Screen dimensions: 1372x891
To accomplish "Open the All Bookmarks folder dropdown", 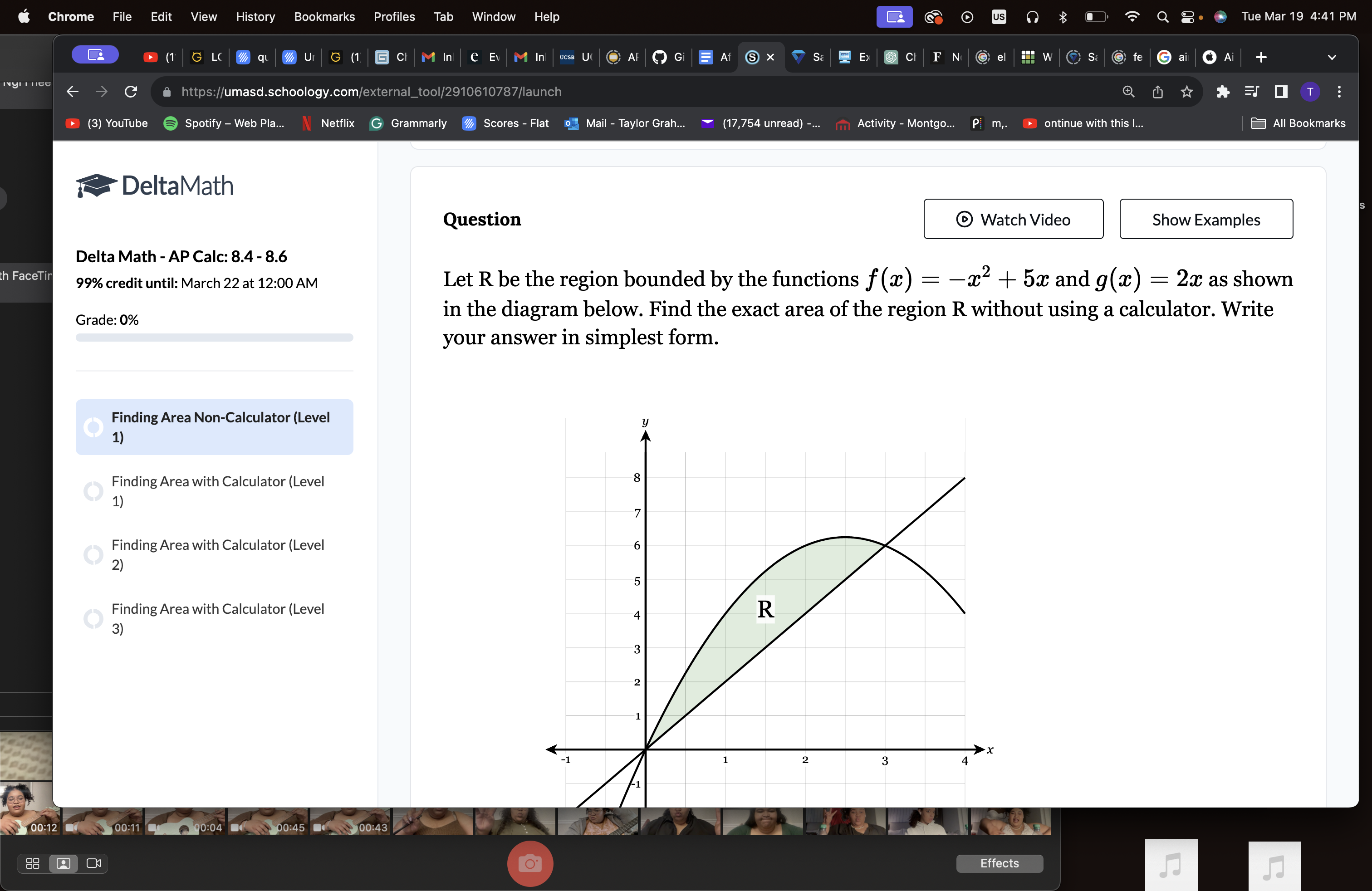I will 1298,123.
